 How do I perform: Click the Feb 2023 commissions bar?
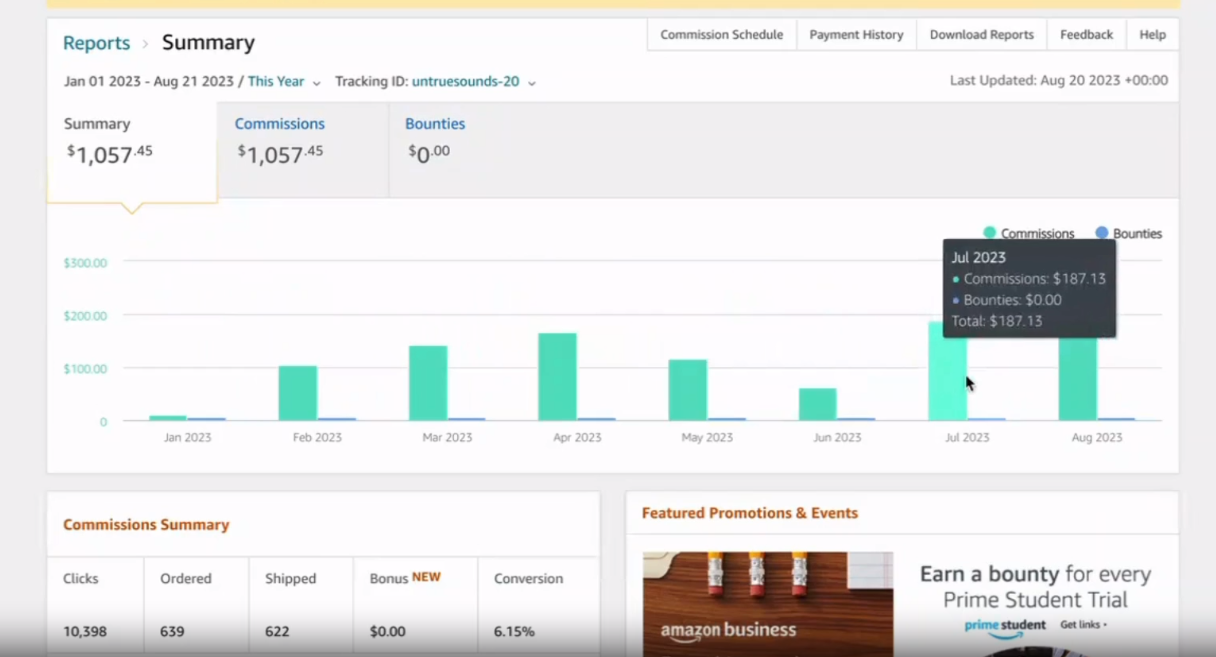297,393
